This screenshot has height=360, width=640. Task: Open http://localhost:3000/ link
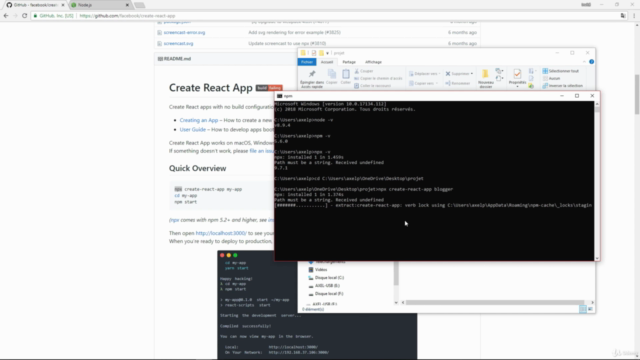pos(221,233)
